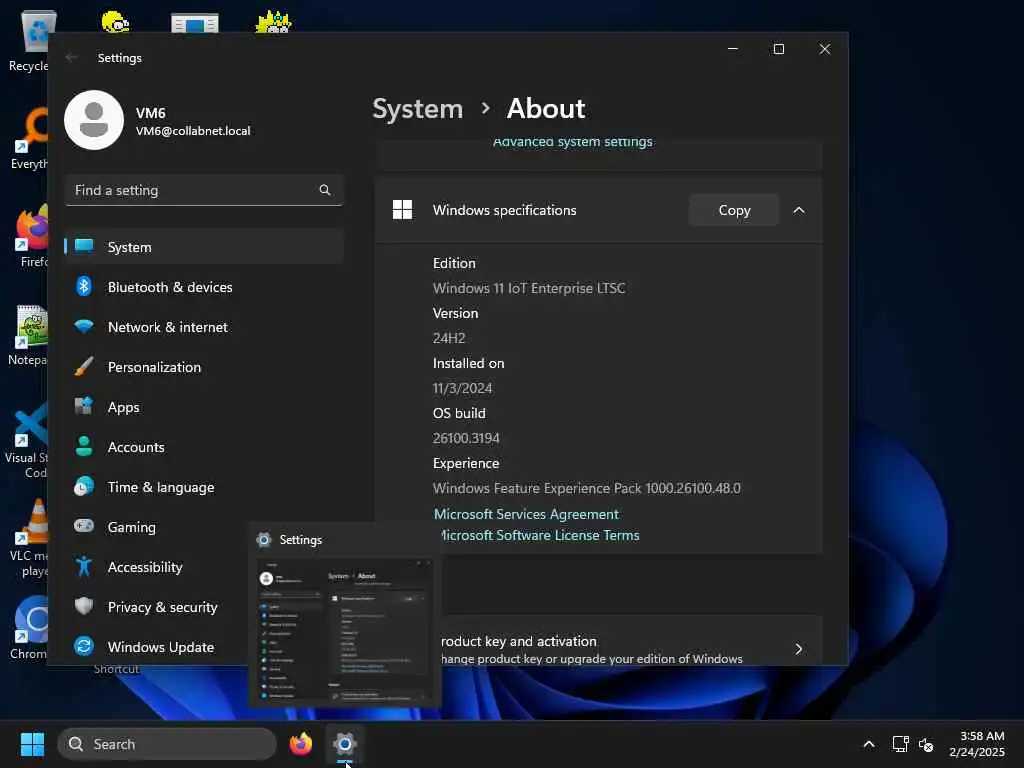This screenshot has height=768, width=1024.
Task: Minimize the Settings window
Action: click(733, 49)
